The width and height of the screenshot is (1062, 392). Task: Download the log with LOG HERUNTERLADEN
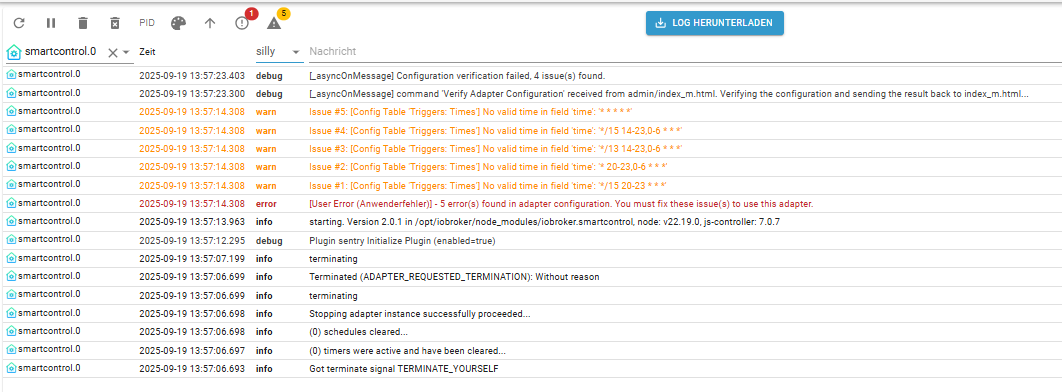click(x=715, y=23)
